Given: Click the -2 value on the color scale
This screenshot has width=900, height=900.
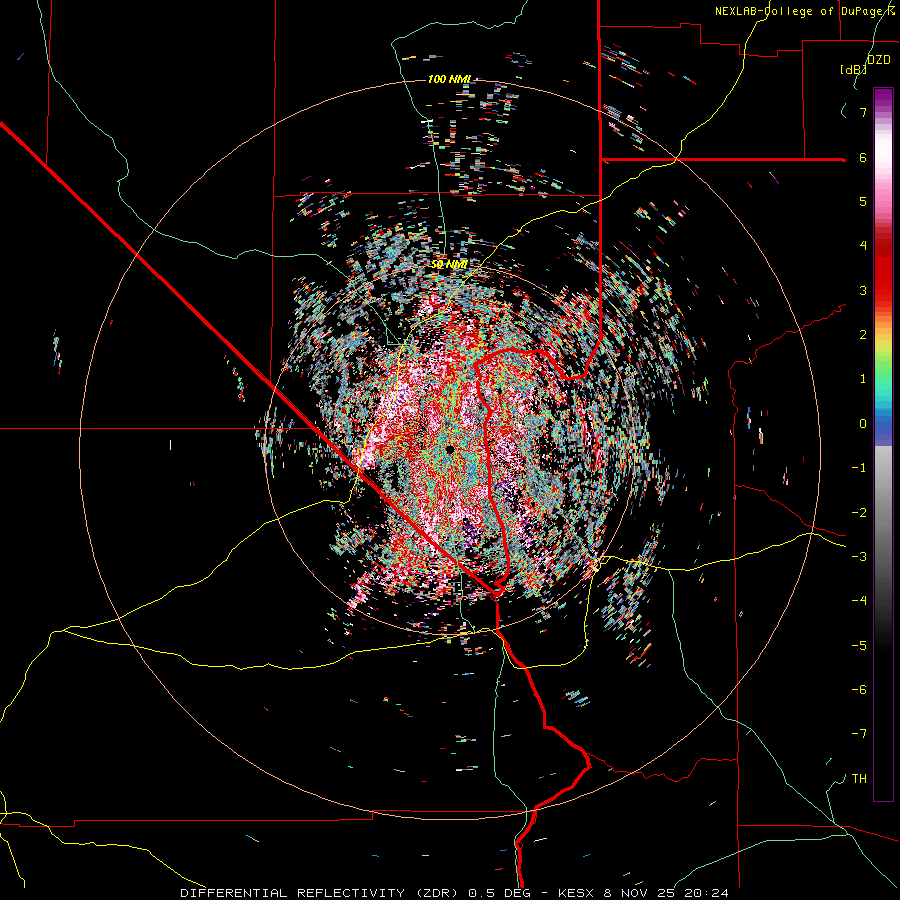Looking at the screenshot, I should [859, 512].
